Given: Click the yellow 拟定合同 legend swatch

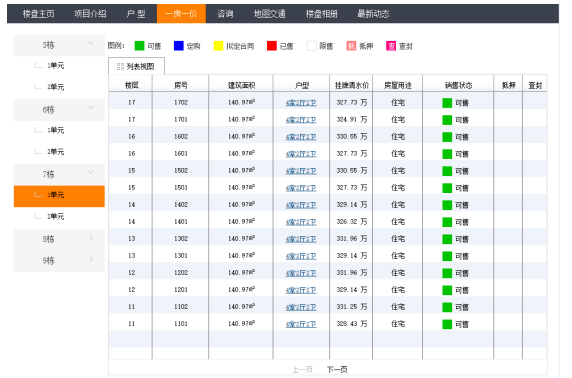Looking at the screenshot, I should 218,46.
